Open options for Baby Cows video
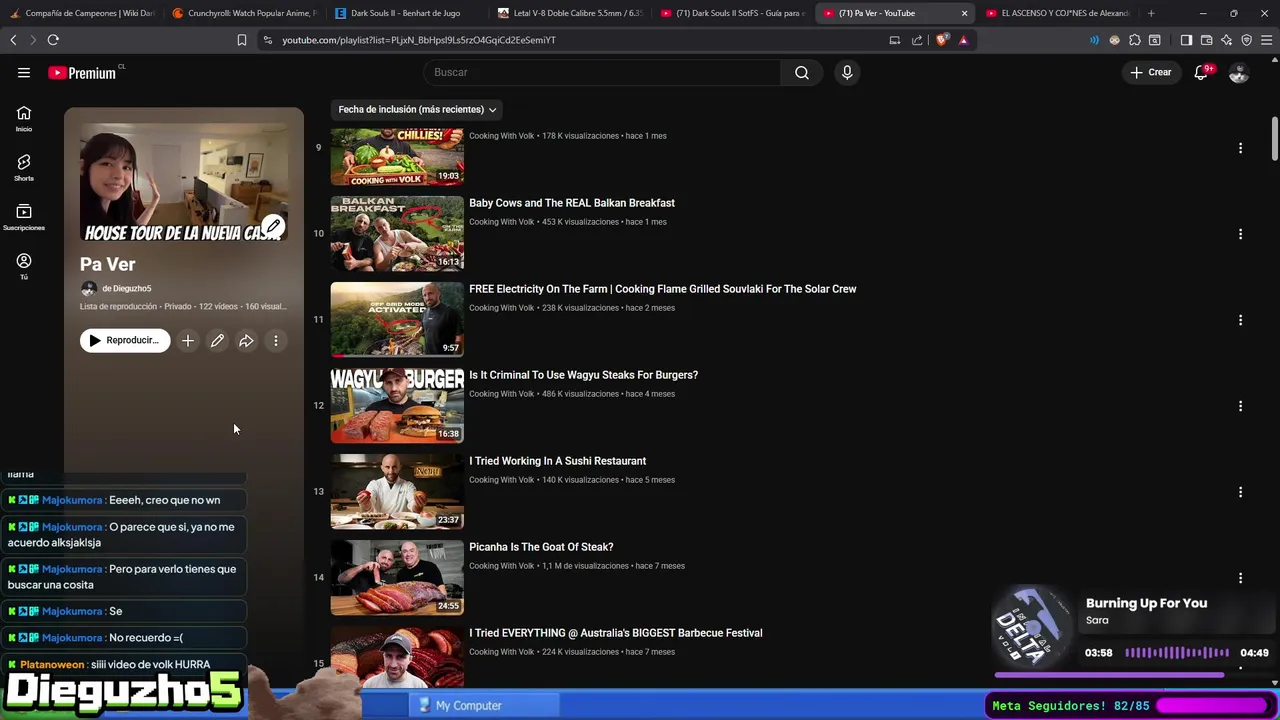This screenshot has width=1280, height=720. [1240, 234]
